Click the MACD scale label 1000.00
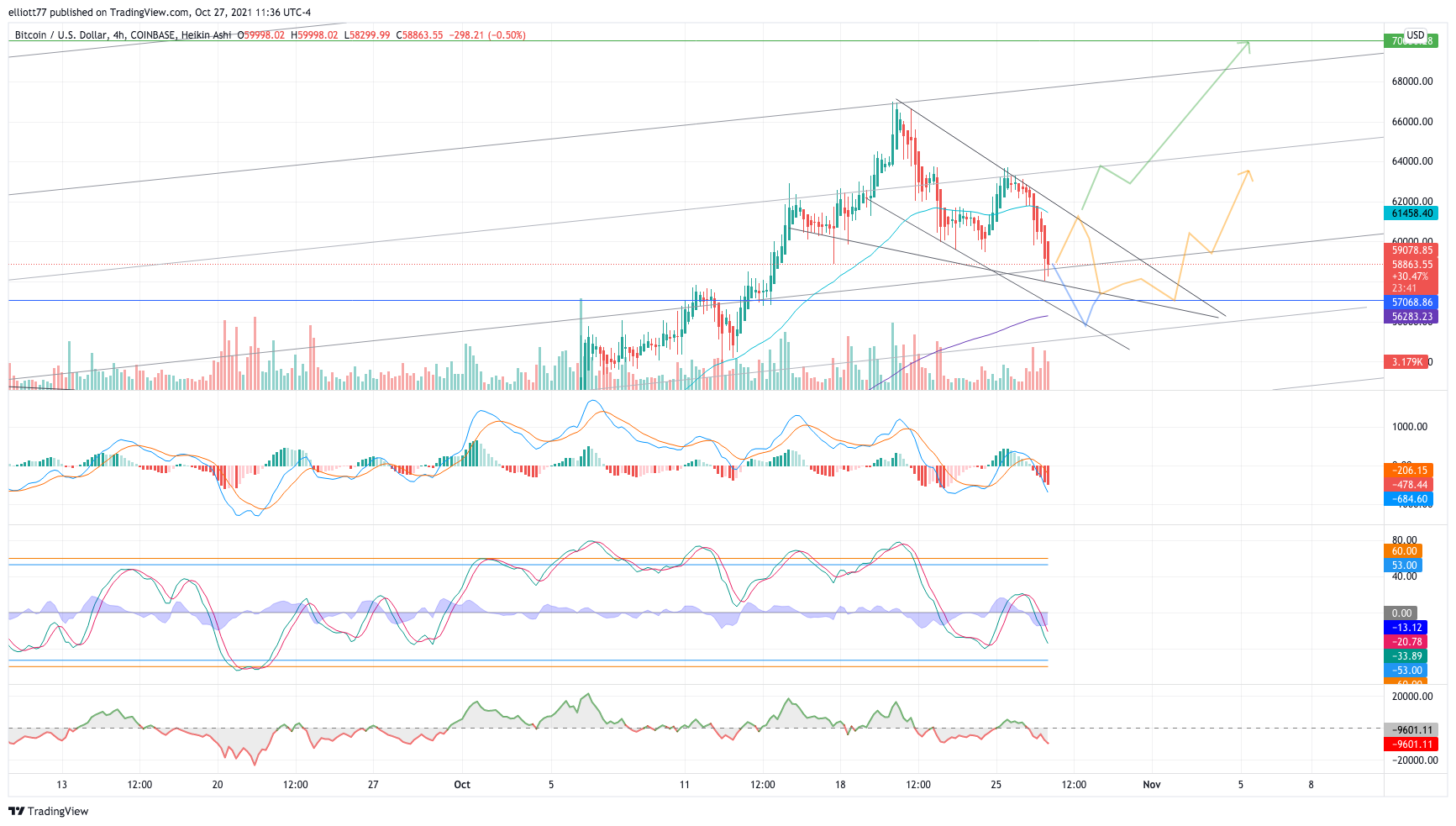Image resolution: width=1456 pixels, height=826 pixels. (x=1410, y=427)
